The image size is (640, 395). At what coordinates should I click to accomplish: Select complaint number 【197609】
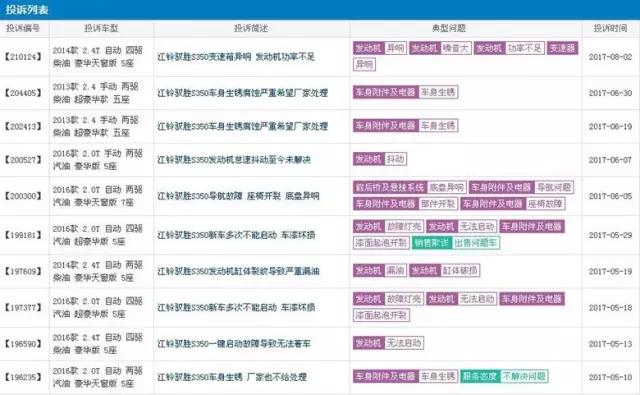click(x=23, y=271)
